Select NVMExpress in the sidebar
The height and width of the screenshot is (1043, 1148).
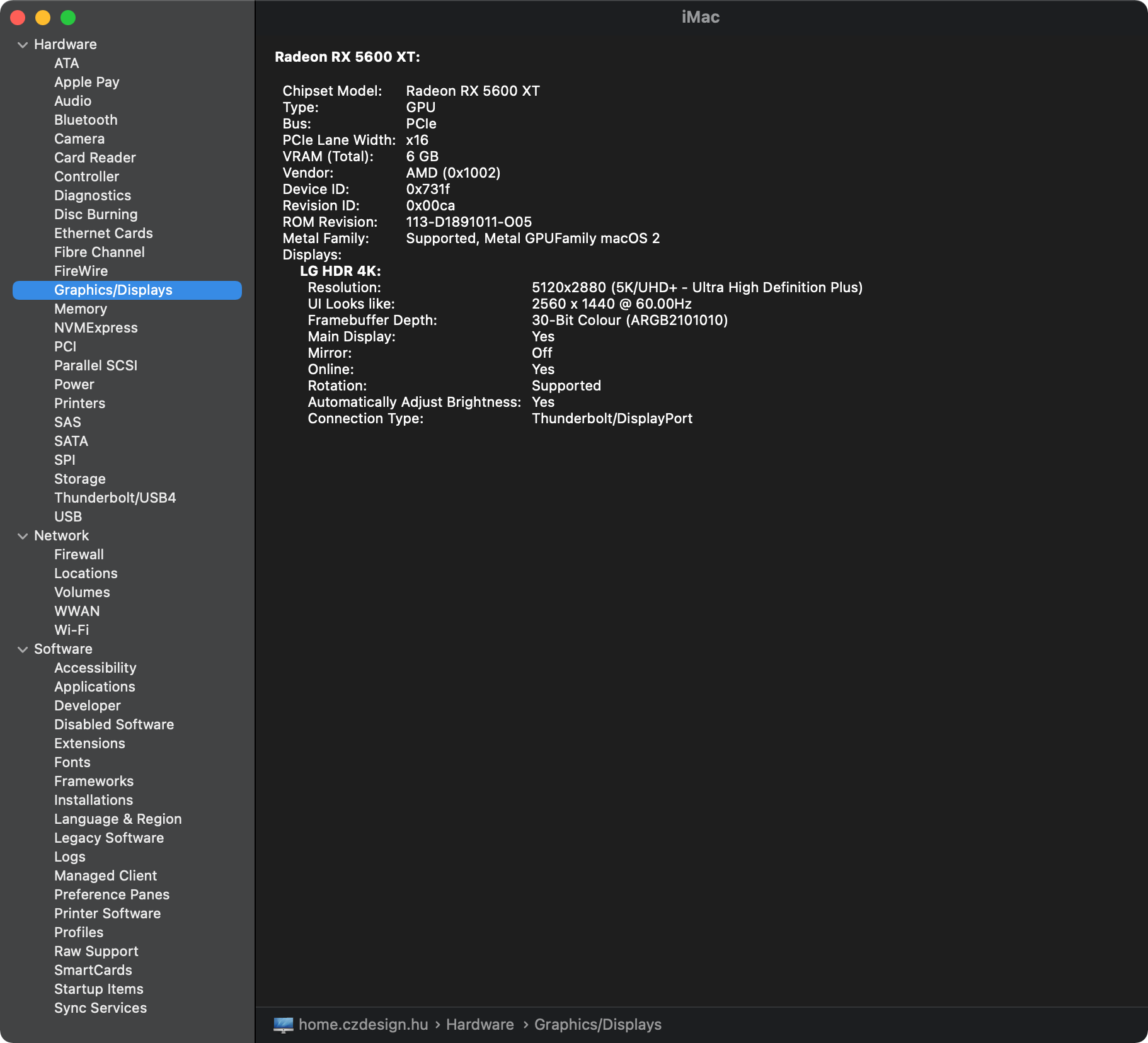click(x=96, y=328)
